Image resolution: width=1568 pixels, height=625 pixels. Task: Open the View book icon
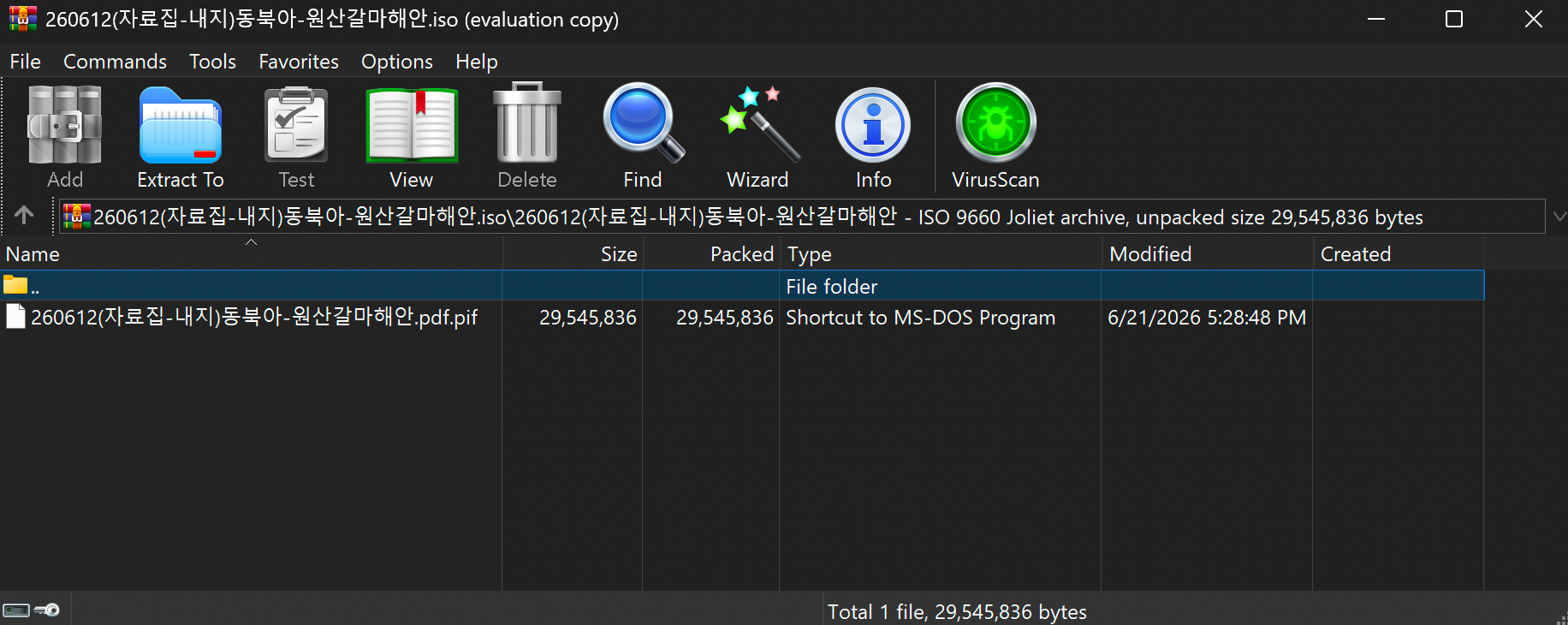coord(412,125)
